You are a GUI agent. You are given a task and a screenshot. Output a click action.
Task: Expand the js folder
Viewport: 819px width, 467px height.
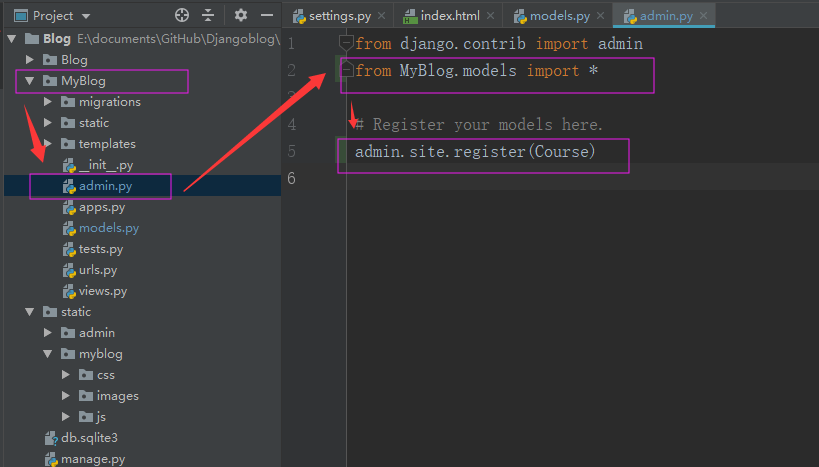[65, 416]
